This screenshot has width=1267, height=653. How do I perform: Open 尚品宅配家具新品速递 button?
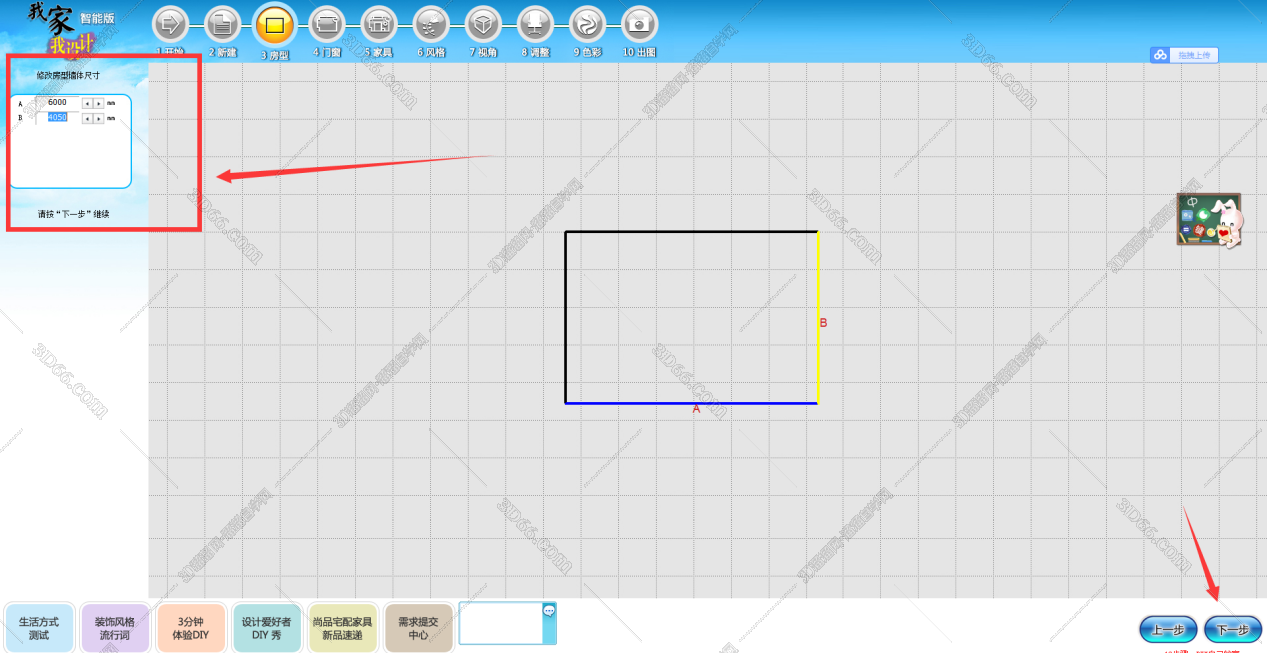342,628
